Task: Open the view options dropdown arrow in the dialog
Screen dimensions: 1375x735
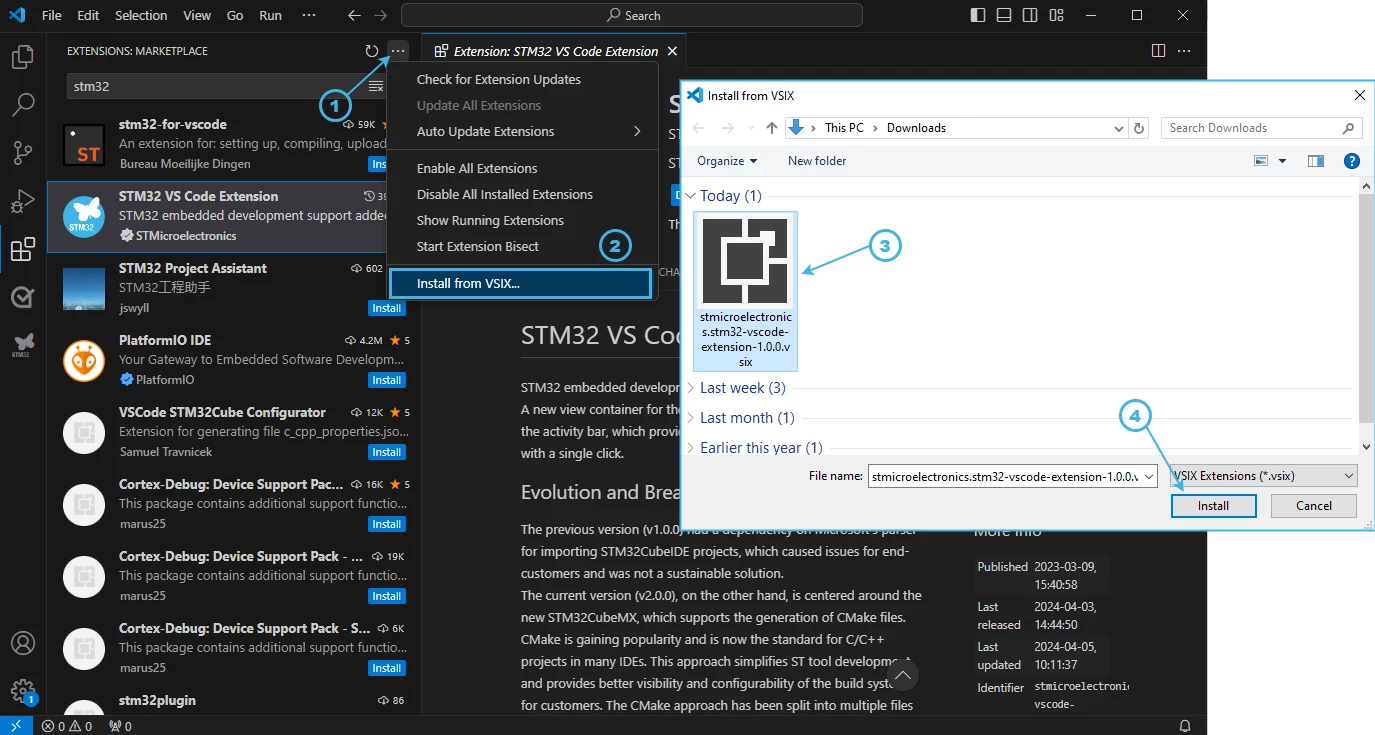Action: click(1282, 161)
